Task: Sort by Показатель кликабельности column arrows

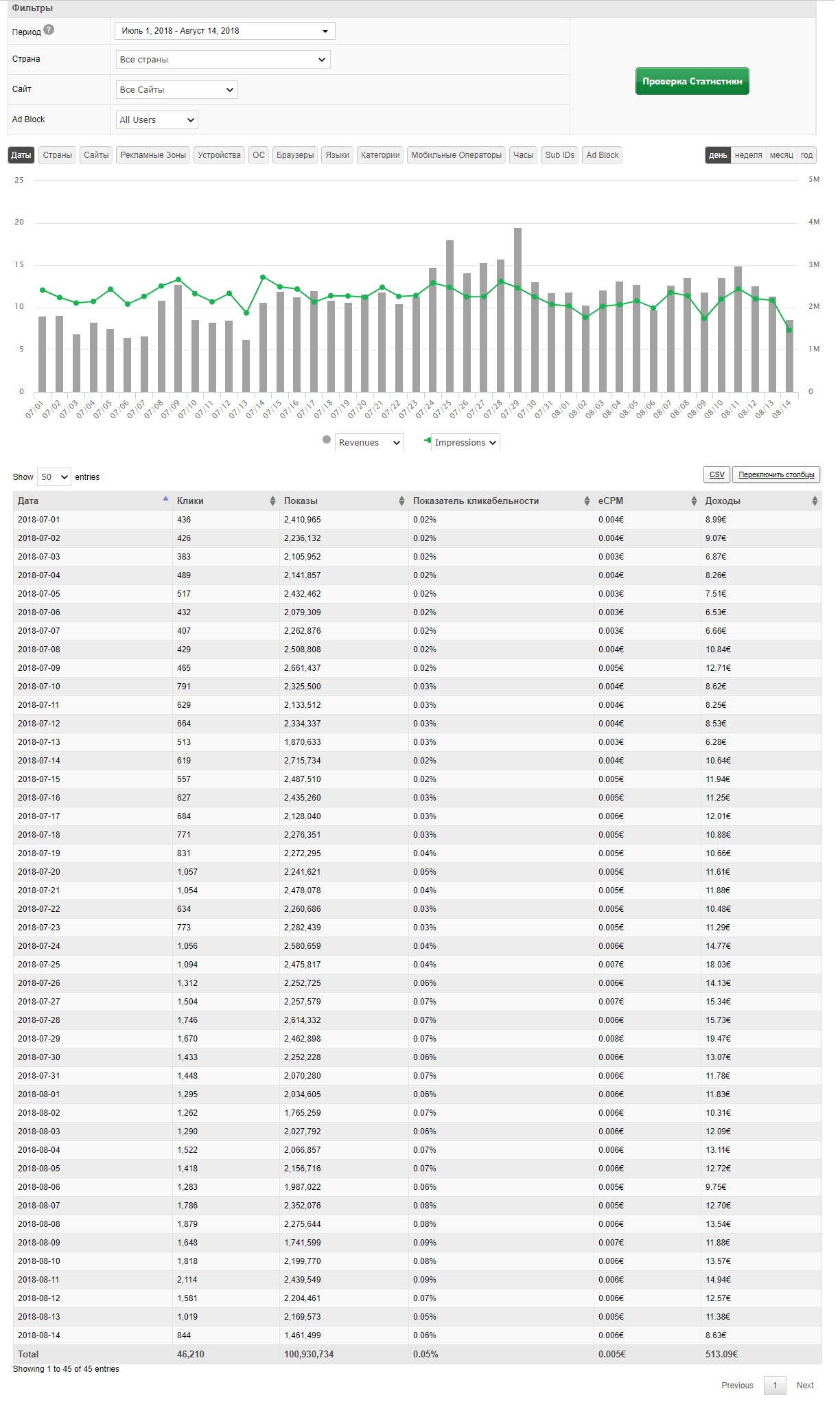Action: point(587,501)
